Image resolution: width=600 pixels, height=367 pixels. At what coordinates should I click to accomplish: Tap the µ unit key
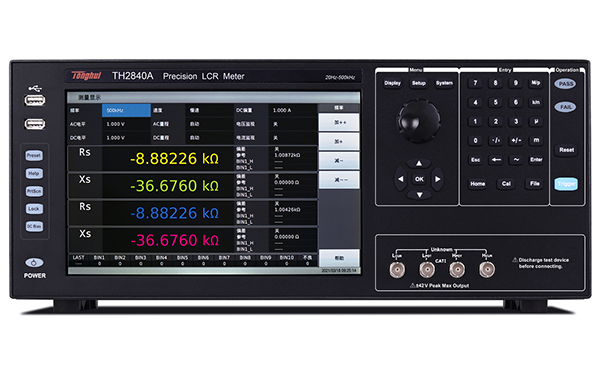pos(536,121)
